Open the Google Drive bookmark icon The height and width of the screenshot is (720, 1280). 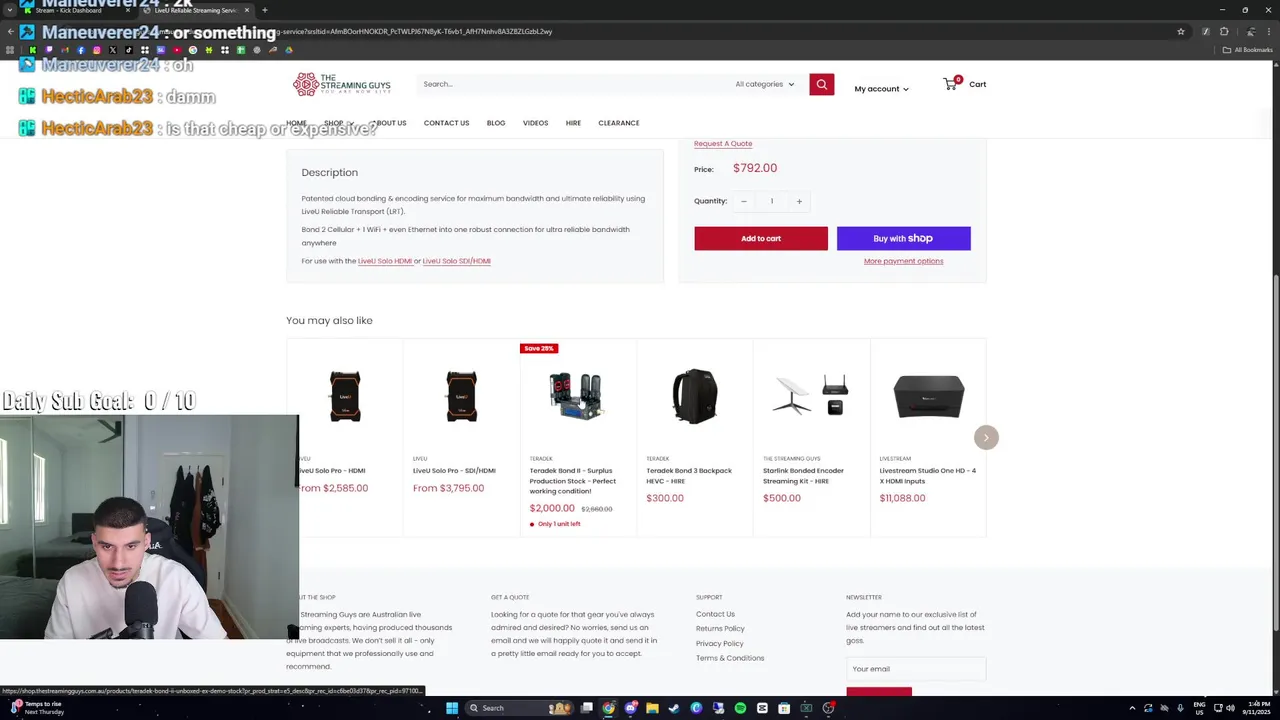pyautogui.click(x=289, y=50)
